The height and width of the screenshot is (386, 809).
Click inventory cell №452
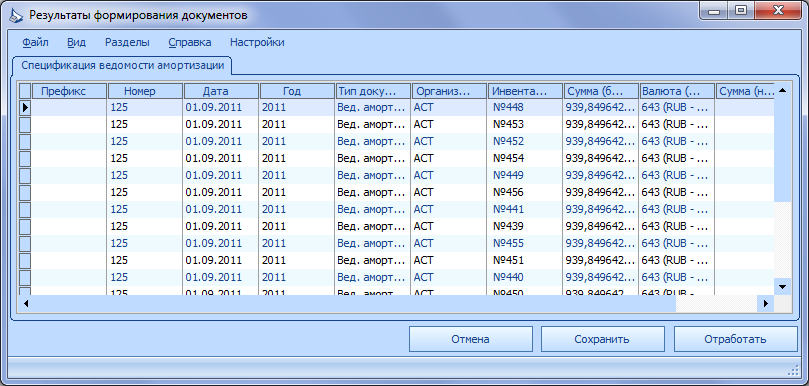(x=525, y=141)
